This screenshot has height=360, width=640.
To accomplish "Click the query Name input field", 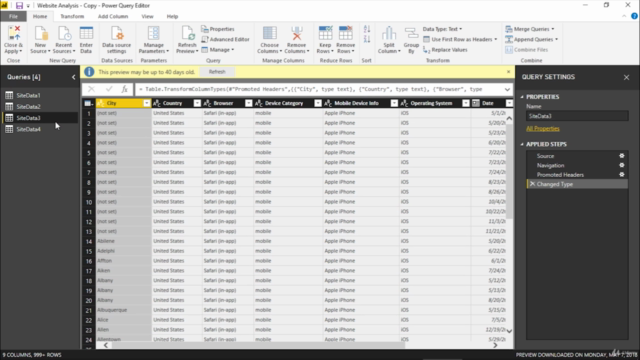I will [x=577, y=116].
